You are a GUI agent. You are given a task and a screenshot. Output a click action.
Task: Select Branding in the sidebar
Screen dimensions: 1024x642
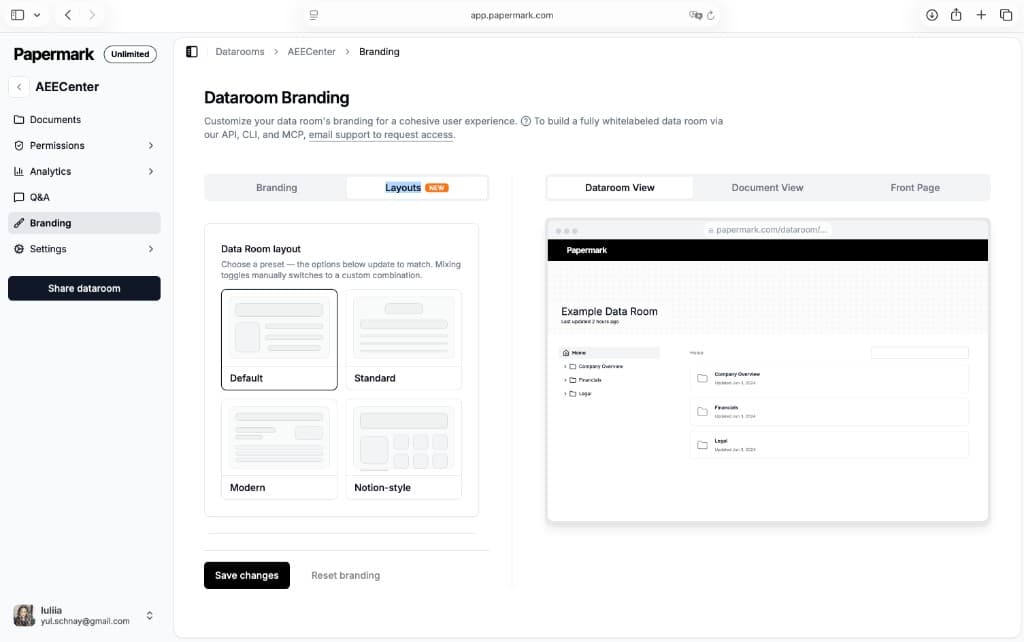84,223
